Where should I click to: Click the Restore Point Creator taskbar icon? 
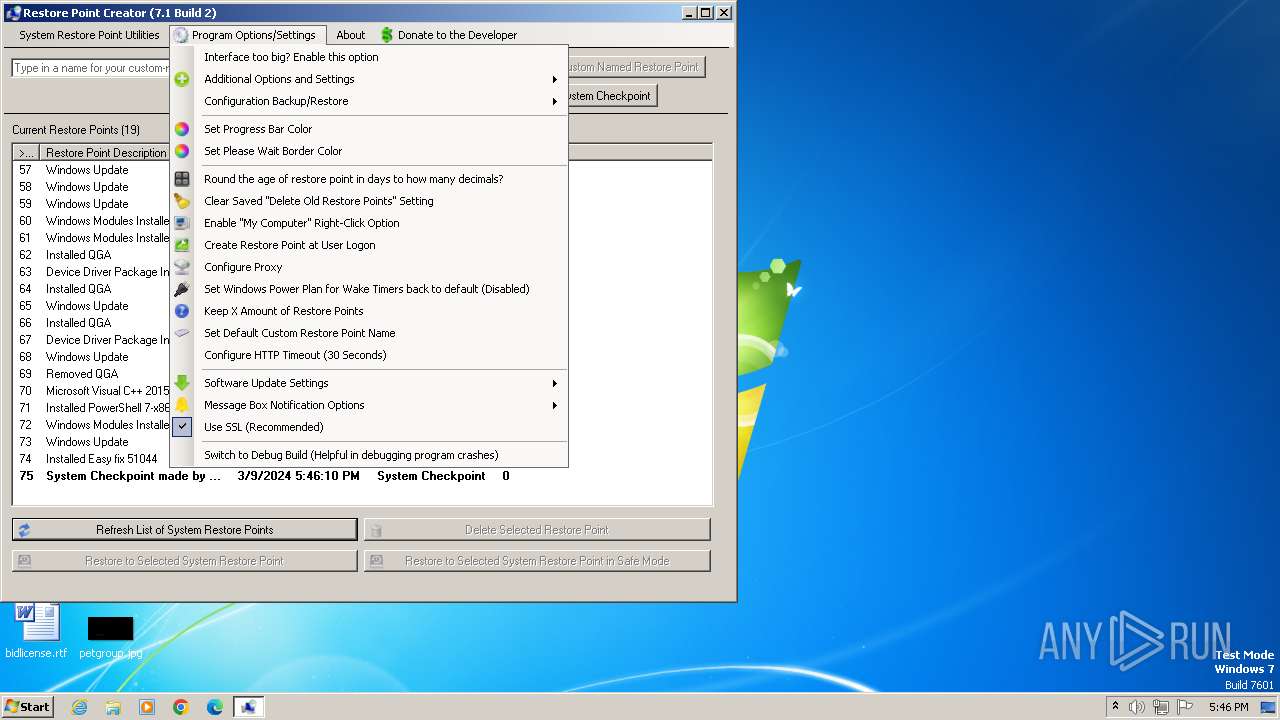tap(249, 707)
